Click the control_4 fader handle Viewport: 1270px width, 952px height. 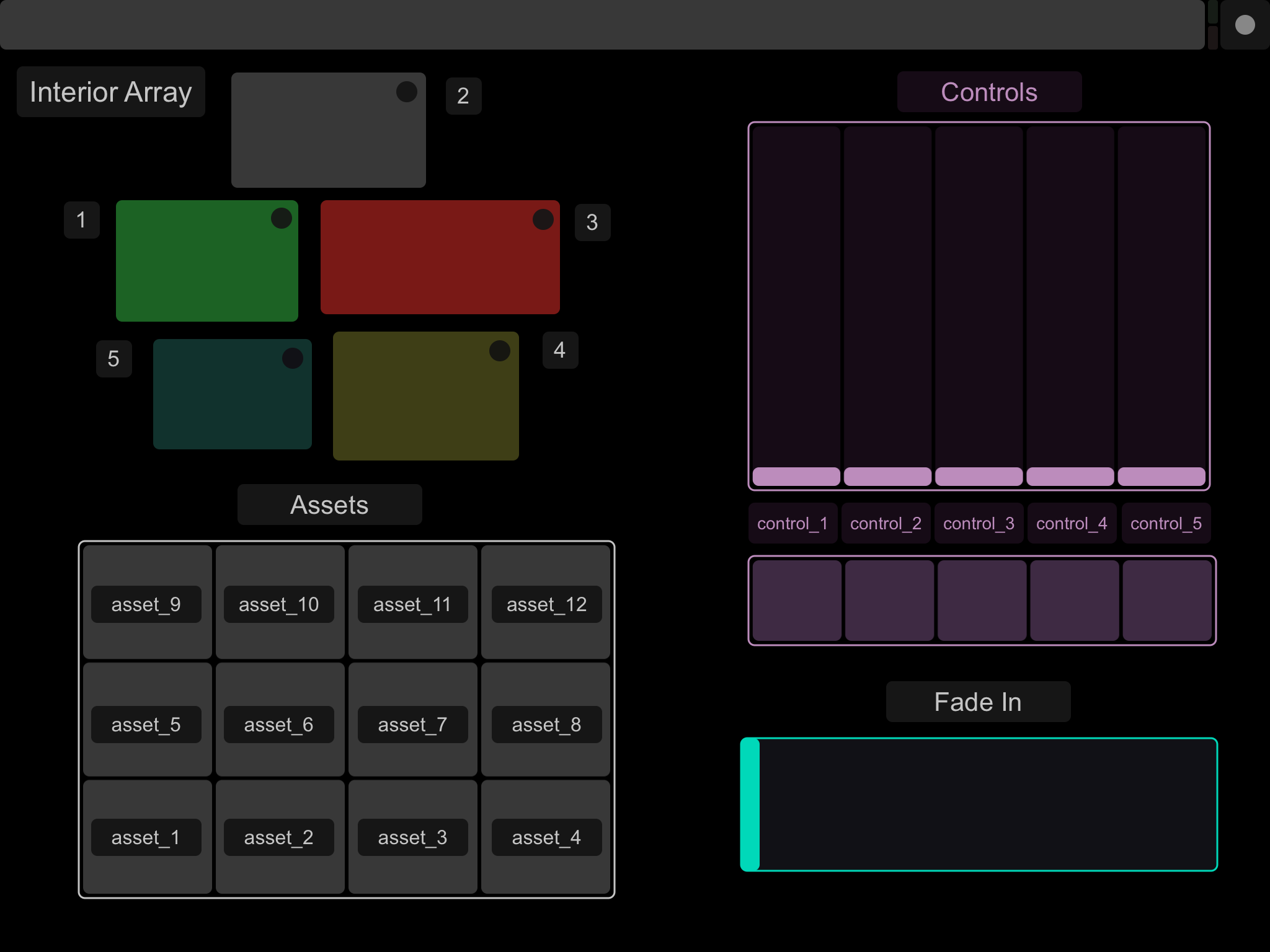coord(1070,476)
